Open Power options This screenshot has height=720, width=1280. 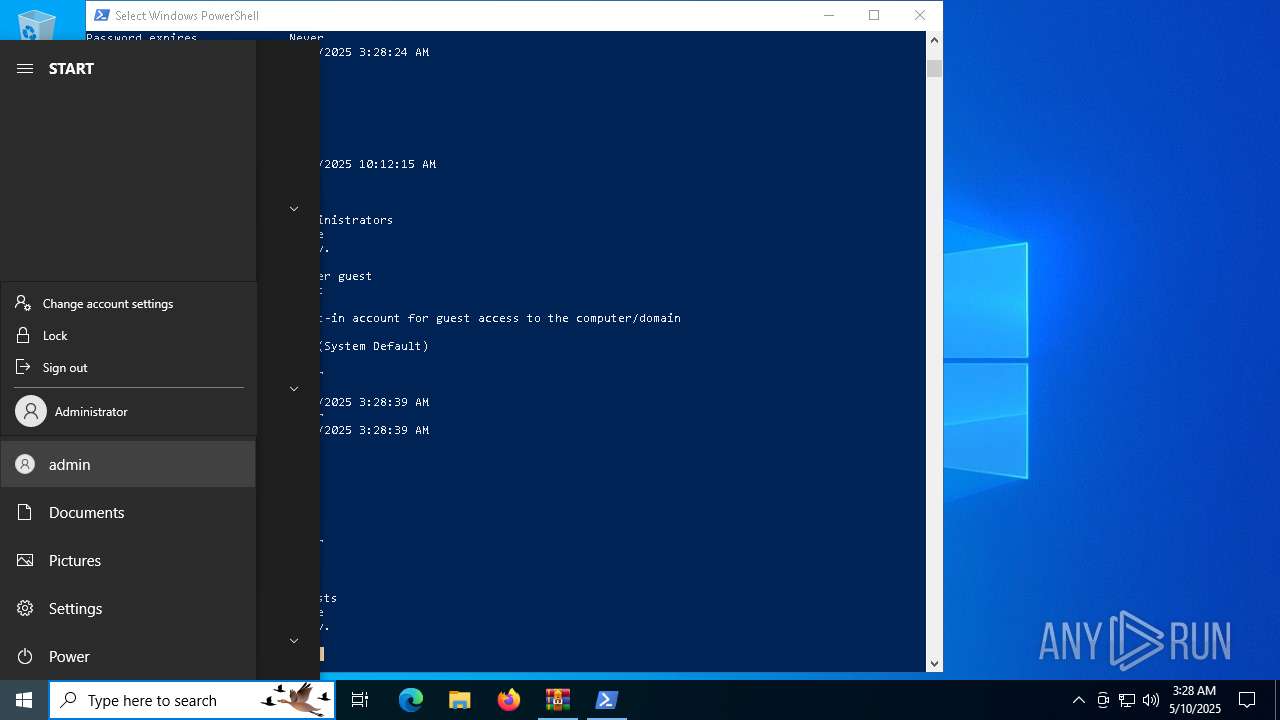(128, 656)
